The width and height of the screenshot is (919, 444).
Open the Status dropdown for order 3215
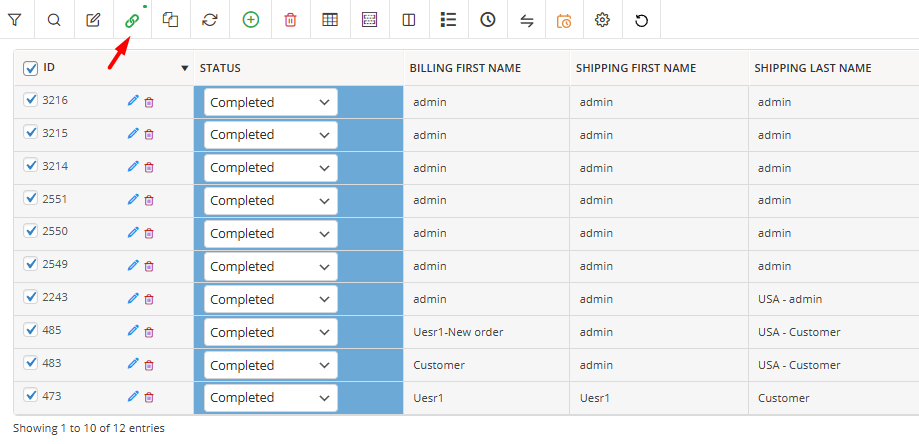[x=271, y=135]
